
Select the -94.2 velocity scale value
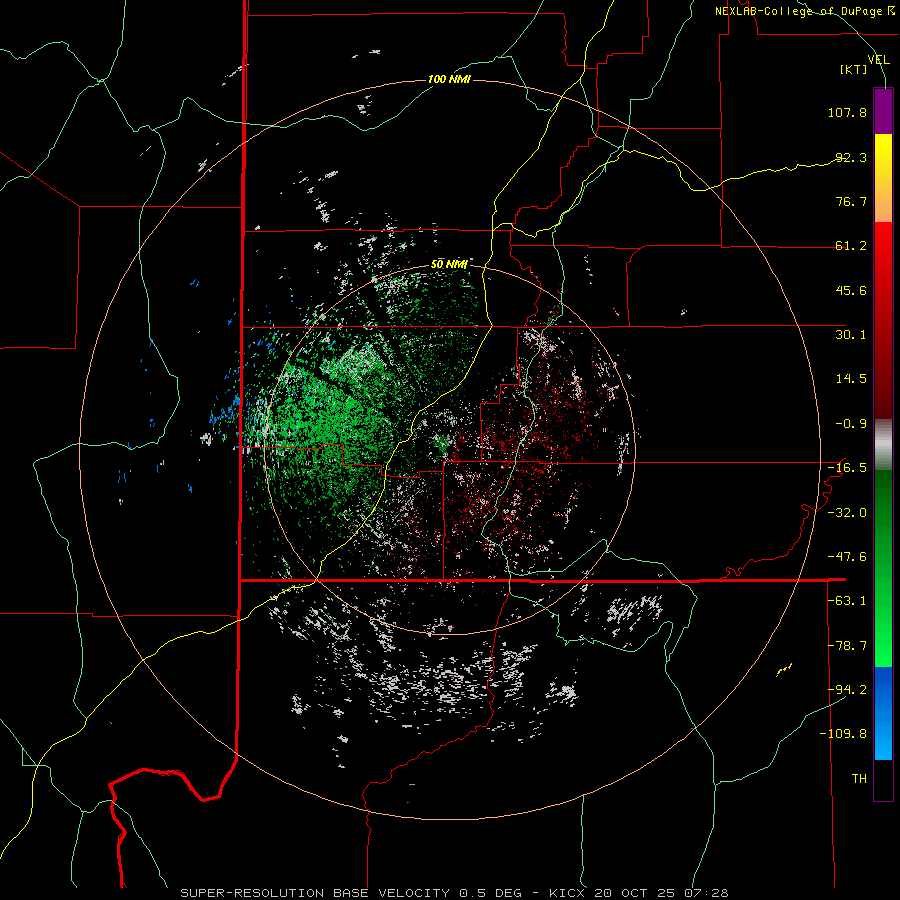tap(847, 690)
